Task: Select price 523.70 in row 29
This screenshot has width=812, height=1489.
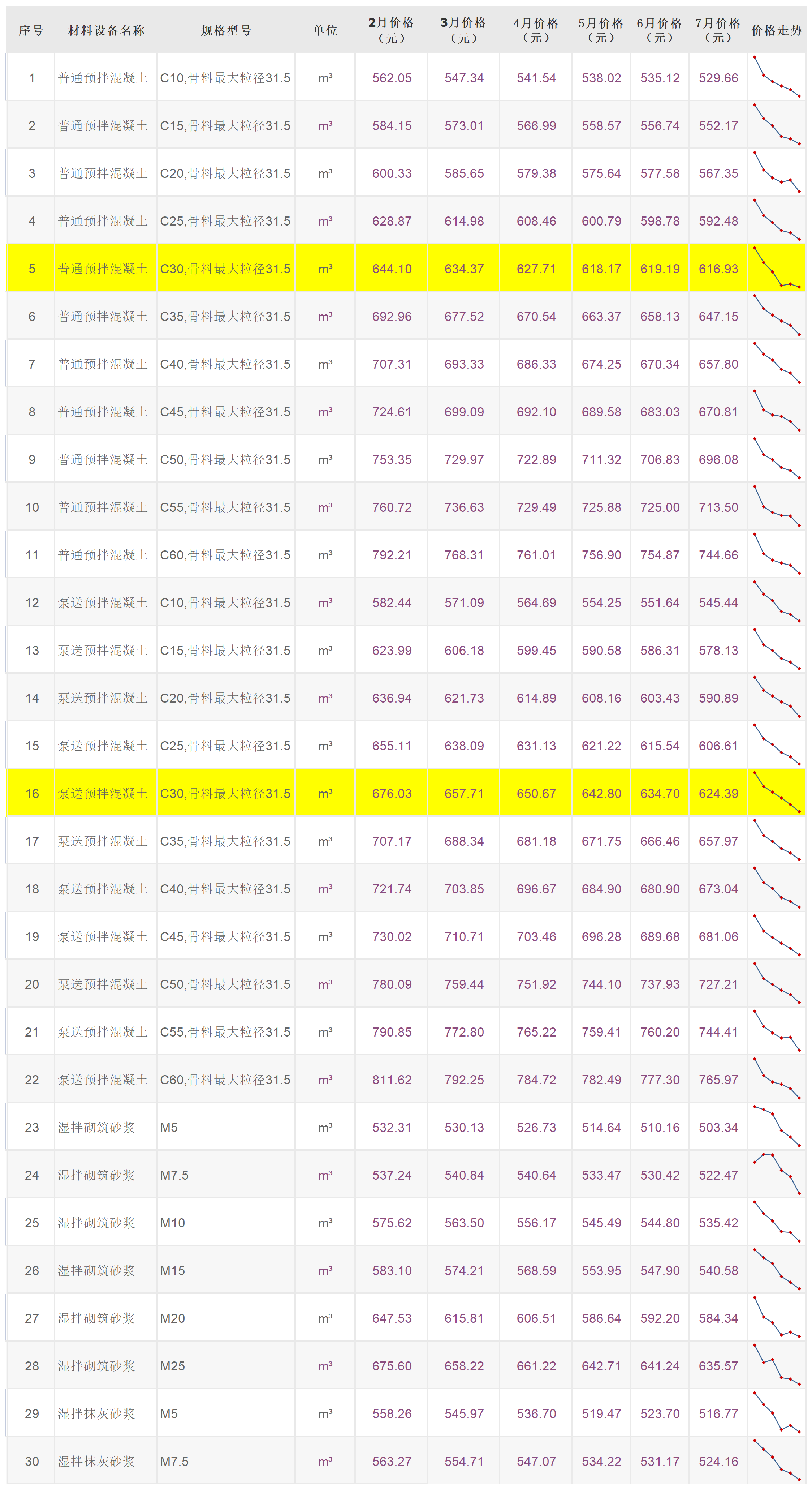Action: click(x=660, y=1414)
